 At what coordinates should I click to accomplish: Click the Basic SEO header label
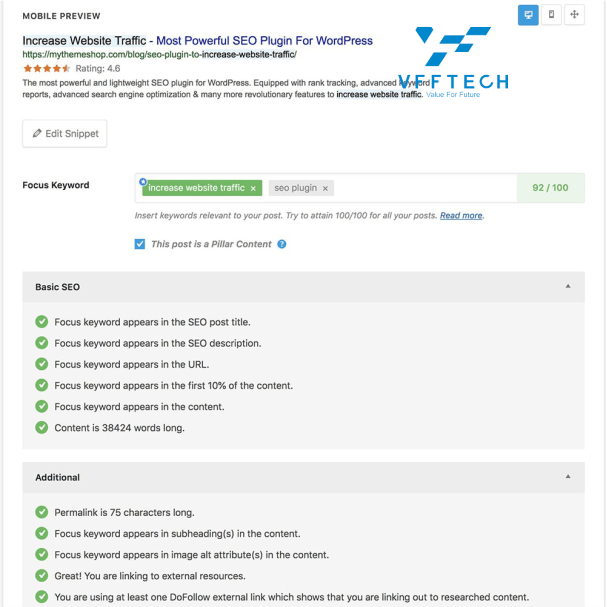coord(58,287)
